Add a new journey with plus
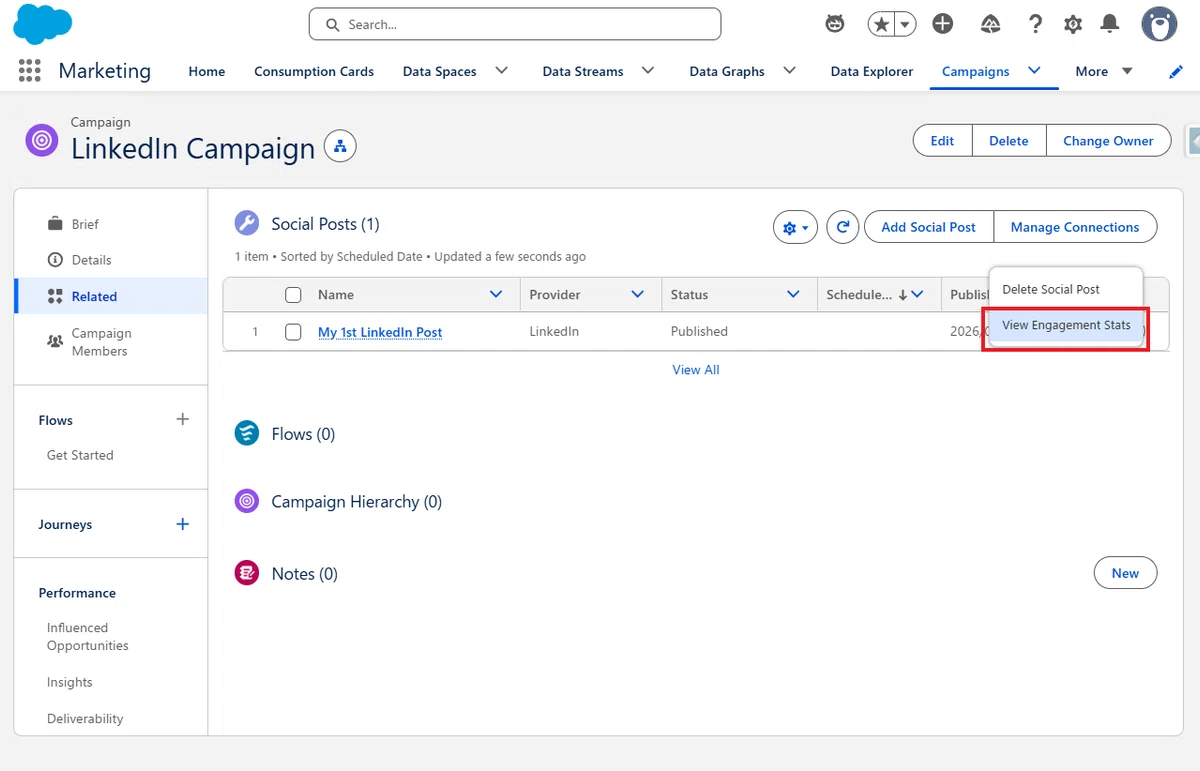Viewport: 1200px width, 771px height. pos(182,524)
